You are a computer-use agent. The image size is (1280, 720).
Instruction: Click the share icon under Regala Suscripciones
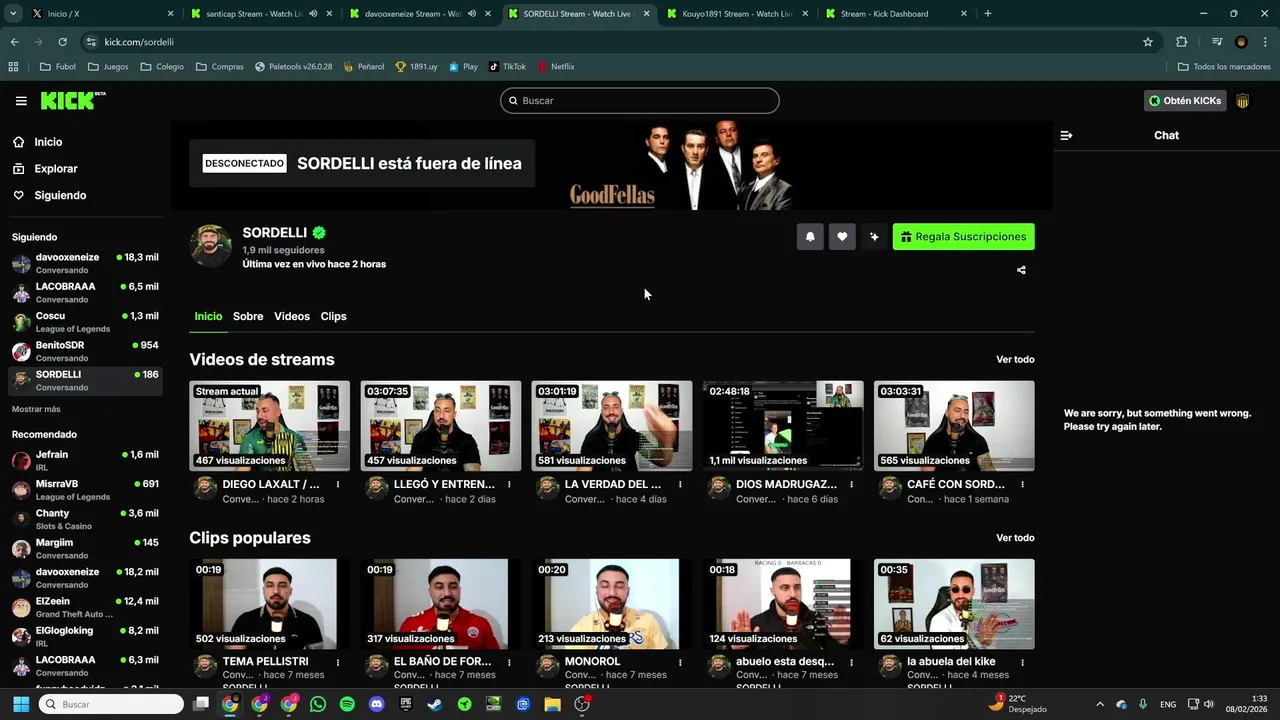point(1021,270)
